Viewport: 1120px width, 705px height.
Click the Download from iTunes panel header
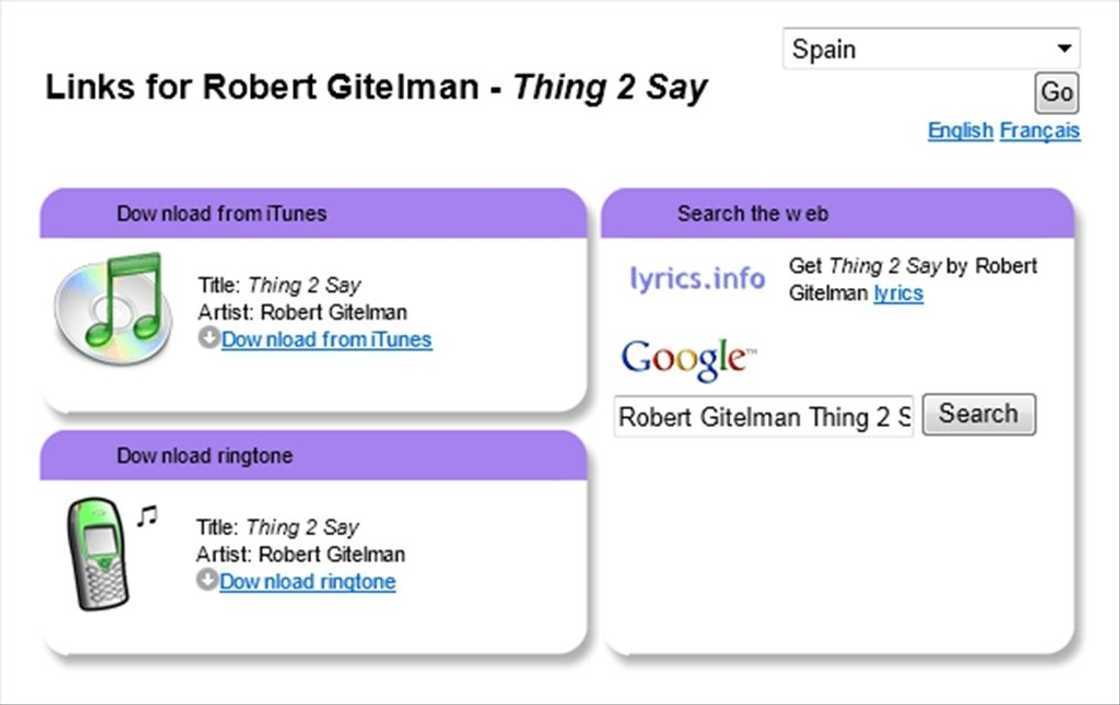click(x=313, y=213)
